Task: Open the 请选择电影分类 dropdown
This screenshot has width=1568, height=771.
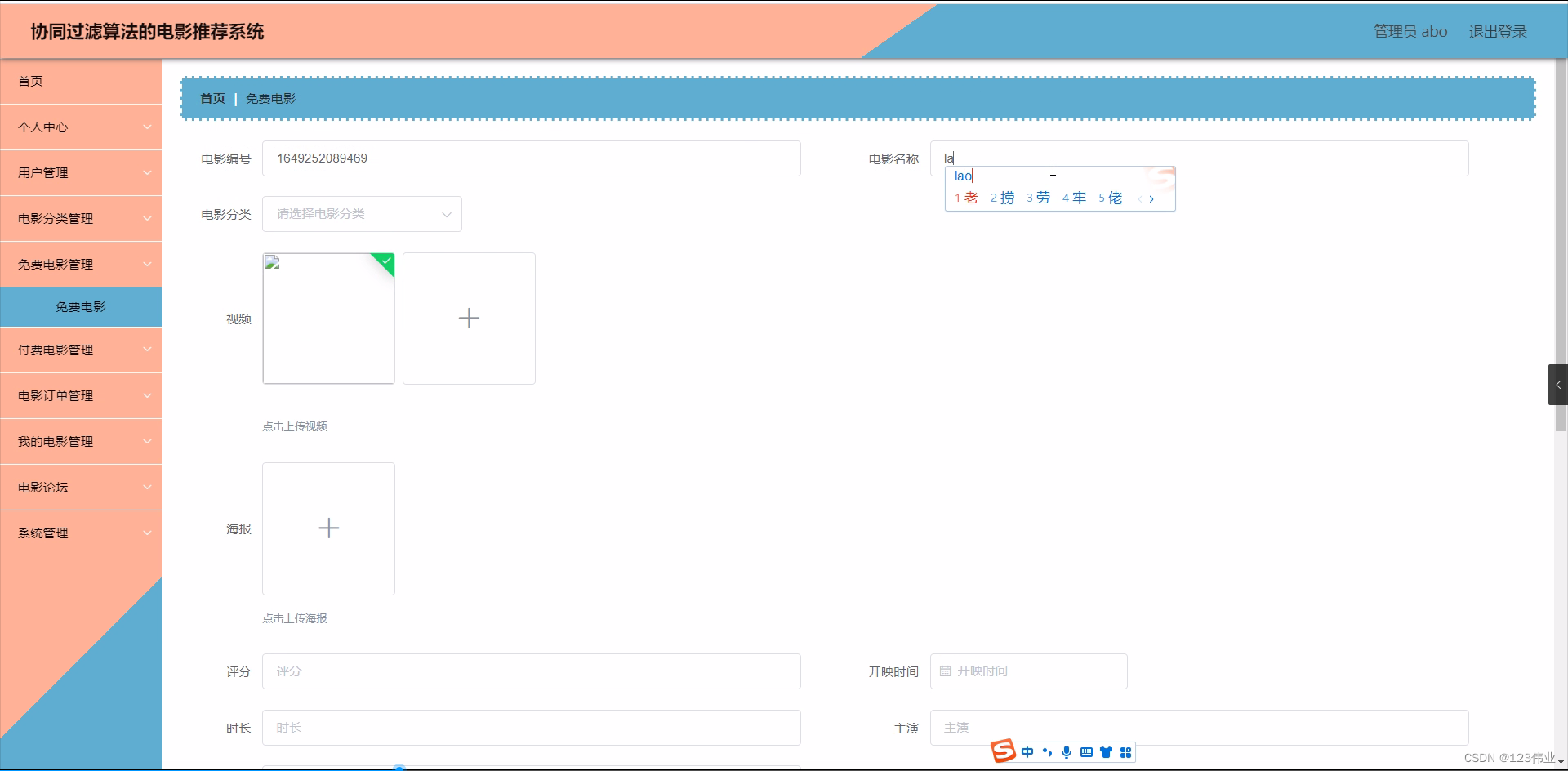Action: tap(362, 213)
